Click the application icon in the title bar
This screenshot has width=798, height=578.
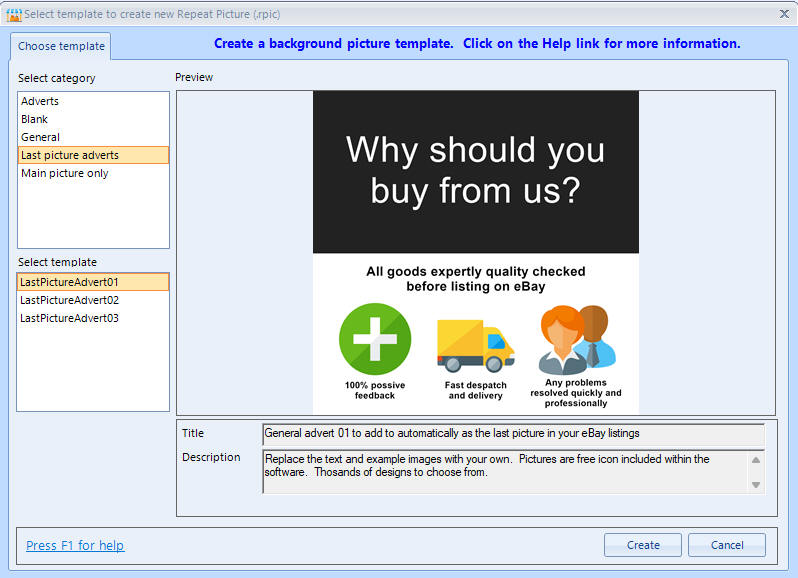[x=14, y=15]
